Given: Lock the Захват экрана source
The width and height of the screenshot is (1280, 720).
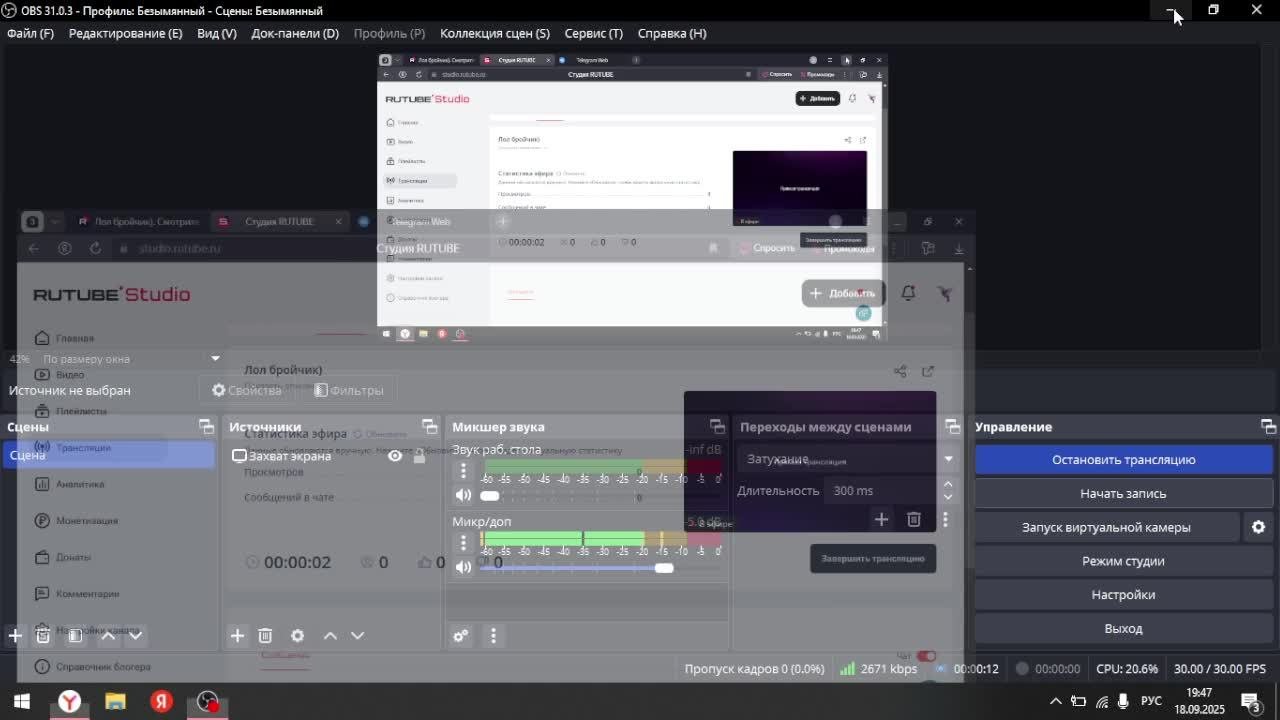Looking at the screenshot, I should tap(420, 456).
